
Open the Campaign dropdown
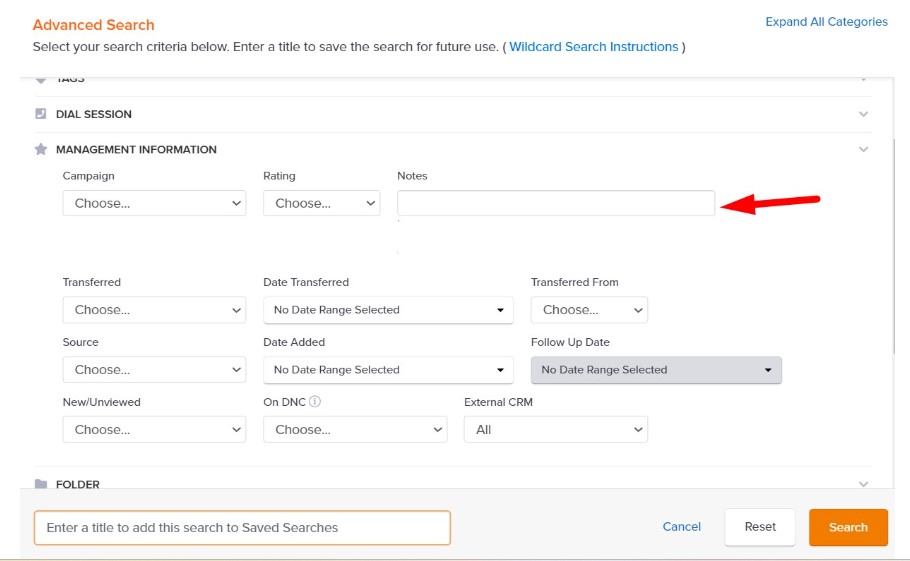[x=154, y=203]
